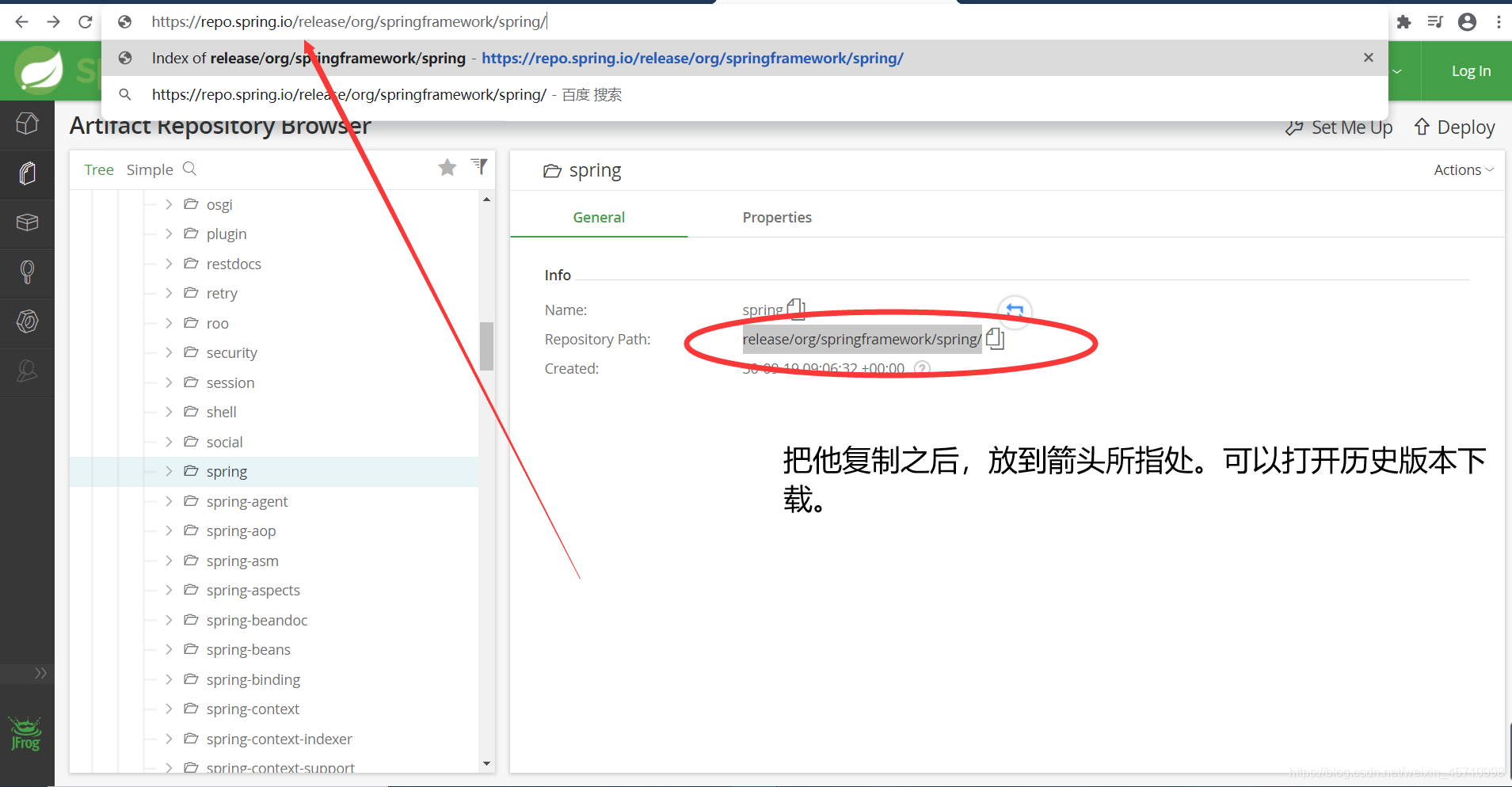Click the Deploy button
Viewport: 1512px width, 787px height.
tap(1455, 127)
